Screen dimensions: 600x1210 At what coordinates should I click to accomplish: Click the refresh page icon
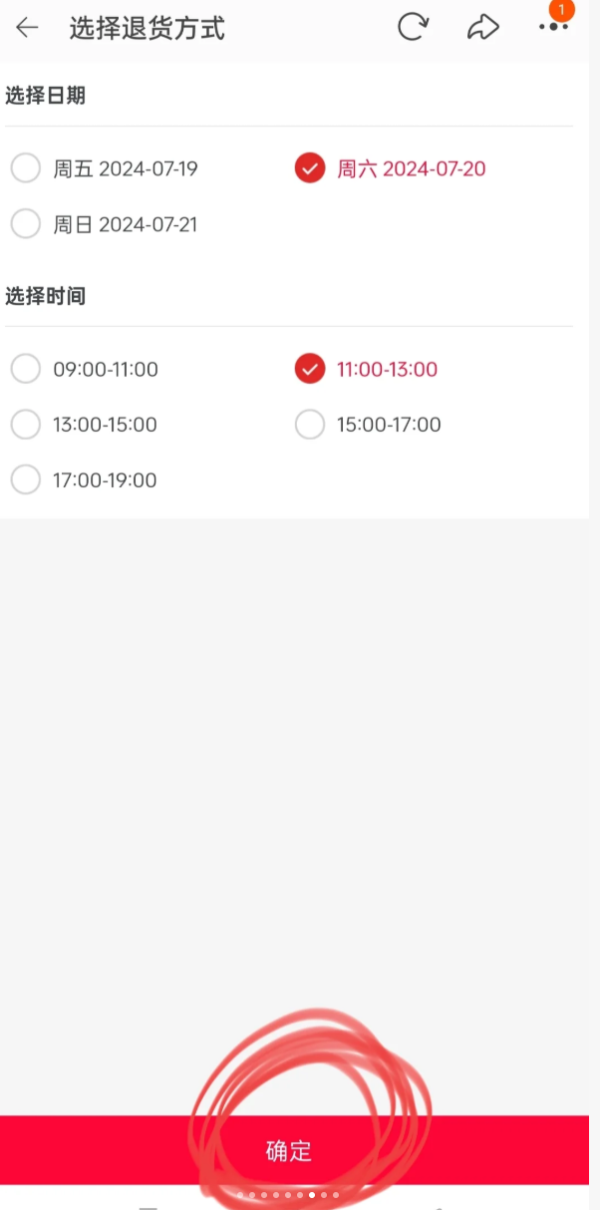pos(412,27)
